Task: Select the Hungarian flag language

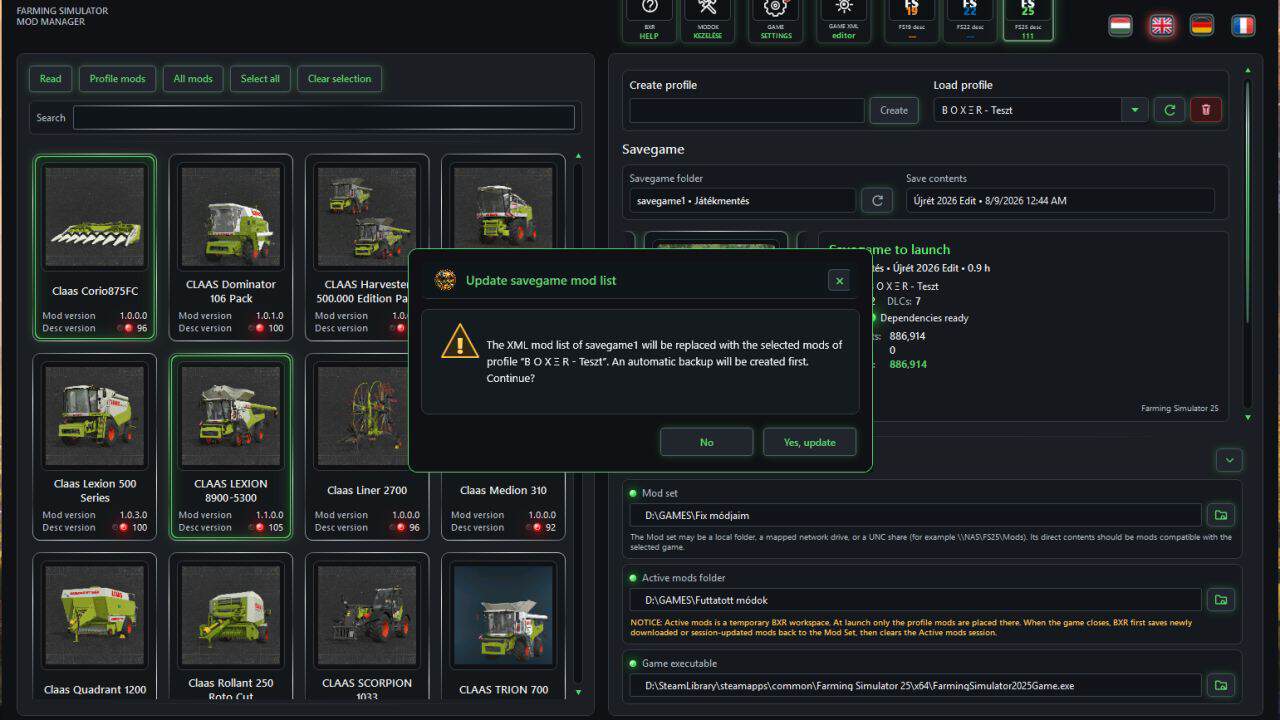Action: (1121, 26)
